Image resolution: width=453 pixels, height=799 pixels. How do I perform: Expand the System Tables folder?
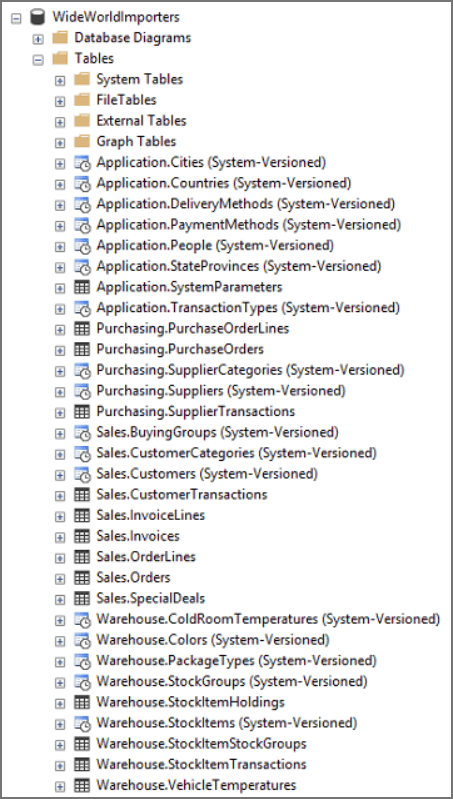click(60, 80)
